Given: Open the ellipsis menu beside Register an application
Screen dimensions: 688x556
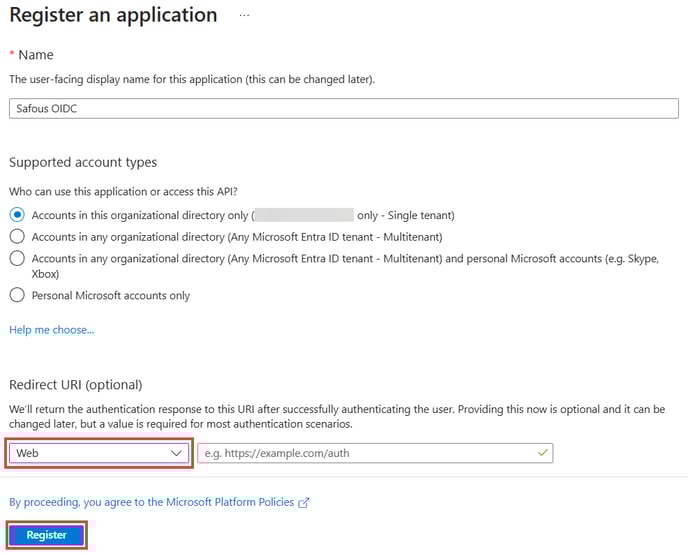Looking at the screenshot, I should tap(245, 16).
